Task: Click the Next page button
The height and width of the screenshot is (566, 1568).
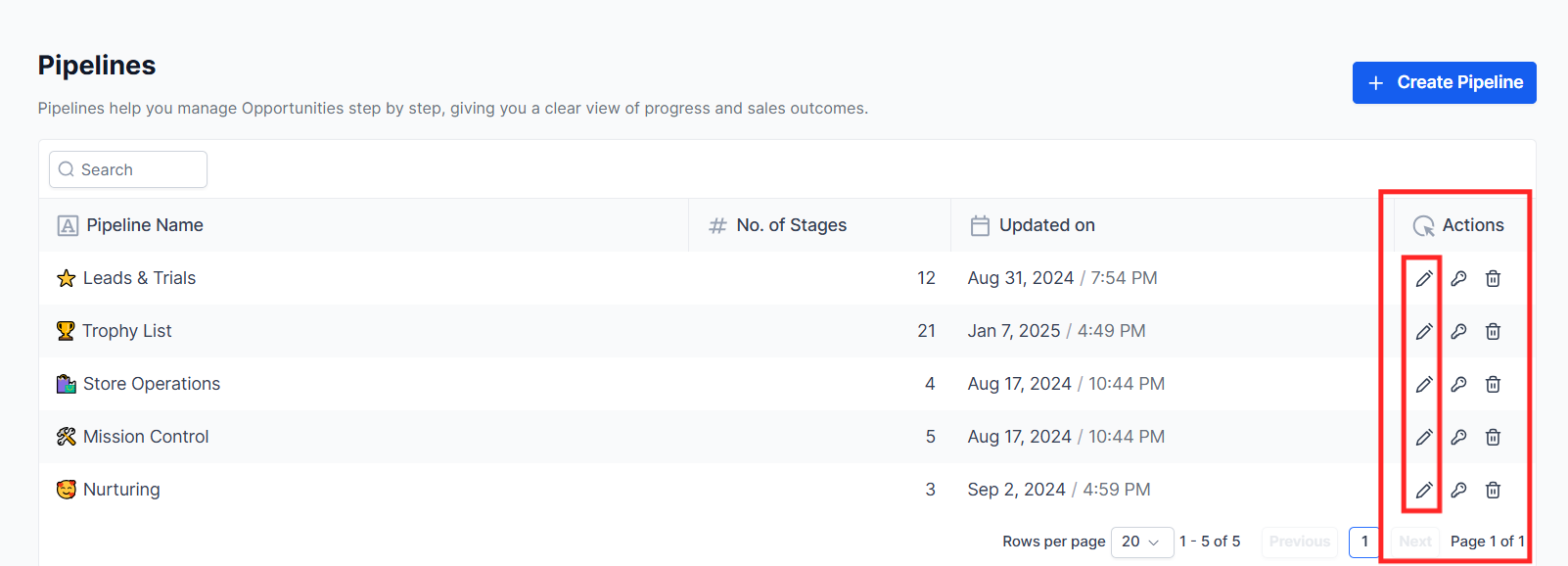Action: click(1414, 542)
